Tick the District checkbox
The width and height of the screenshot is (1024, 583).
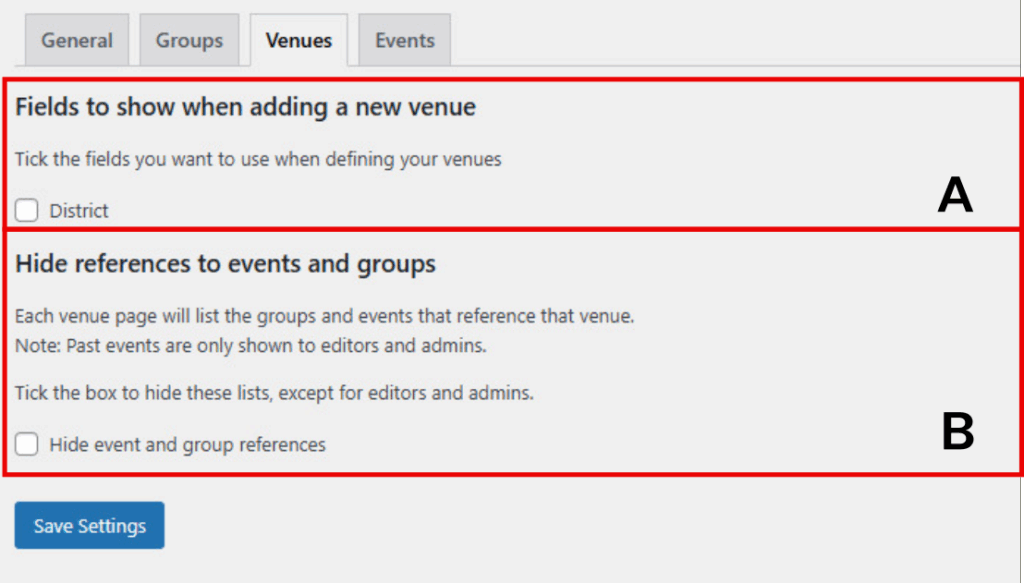pos(27,210)
